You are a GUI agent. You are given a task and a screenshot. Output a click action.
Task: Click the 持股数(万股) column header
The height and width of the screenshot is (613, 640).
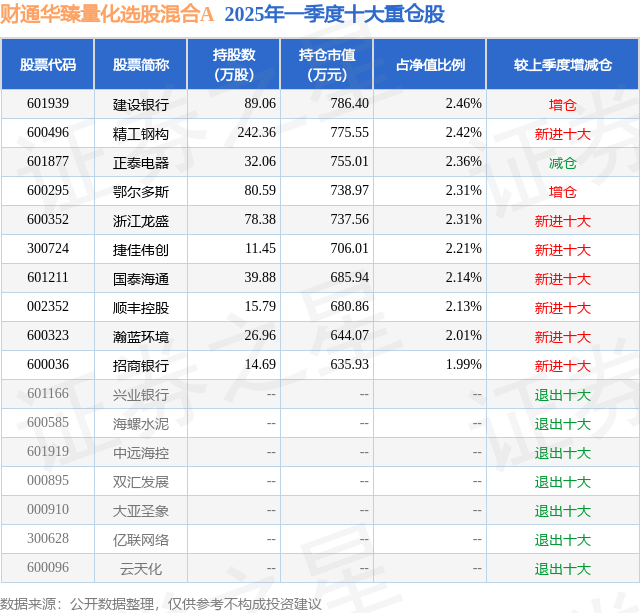pyautogui.click(x=234, y=64)
